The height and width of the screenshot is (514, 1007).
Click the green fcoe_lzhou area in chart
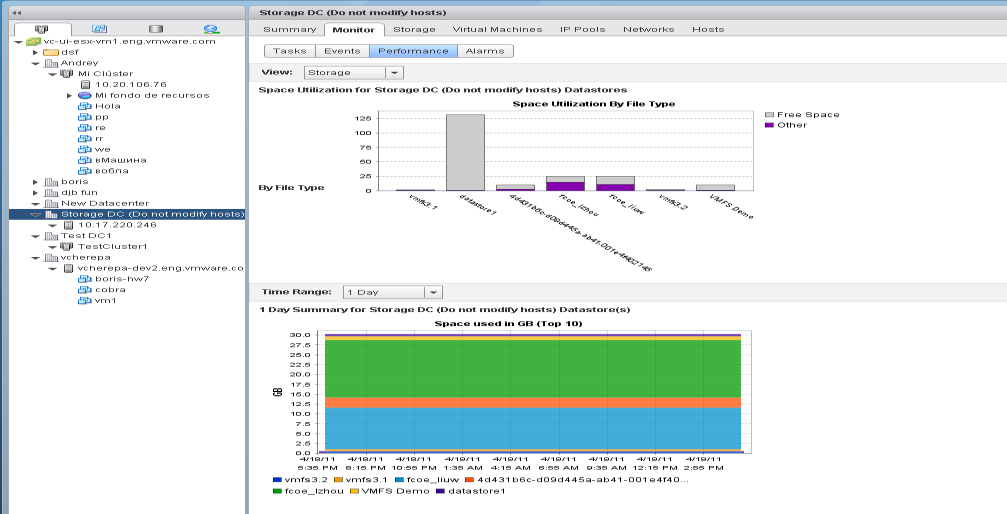click(533, 368)
